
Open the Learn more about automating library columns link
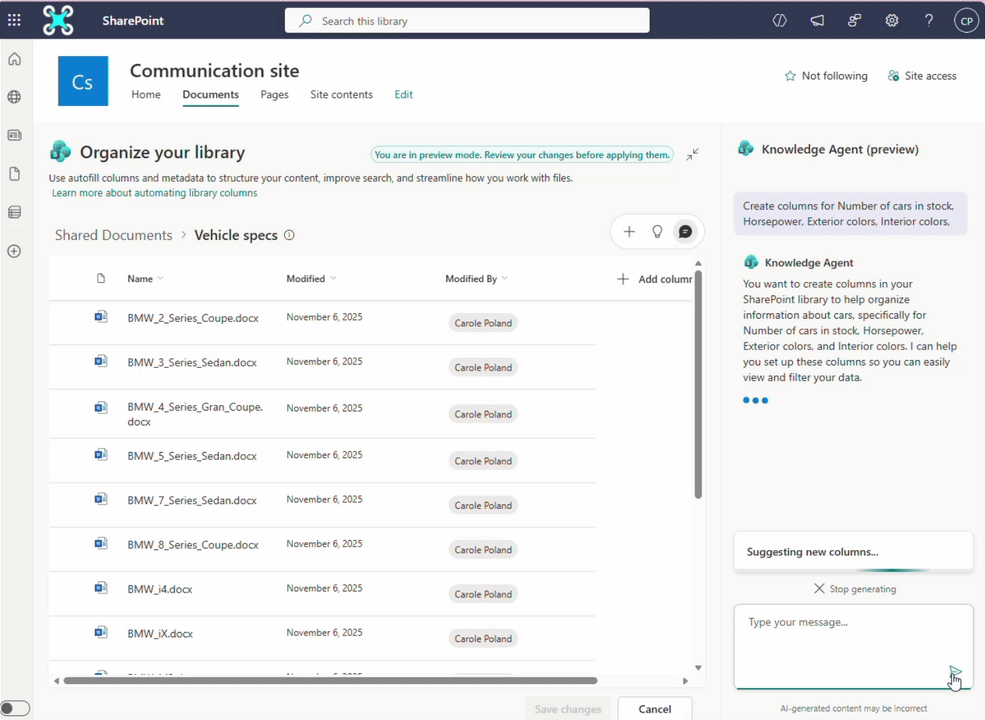(x=154, y=192)
